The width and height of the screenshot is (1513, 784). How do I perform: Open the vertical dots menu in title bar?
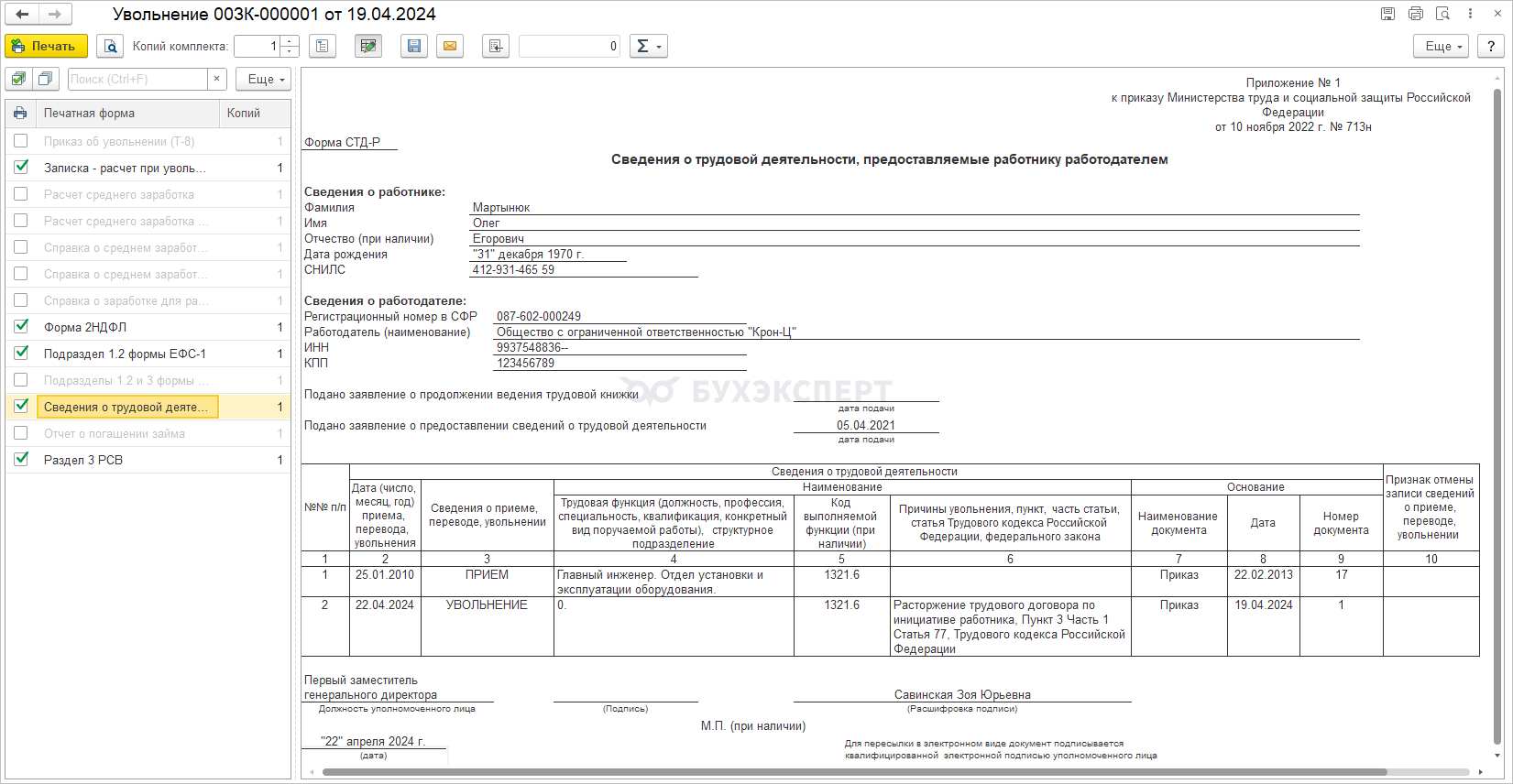(1471, 14)
